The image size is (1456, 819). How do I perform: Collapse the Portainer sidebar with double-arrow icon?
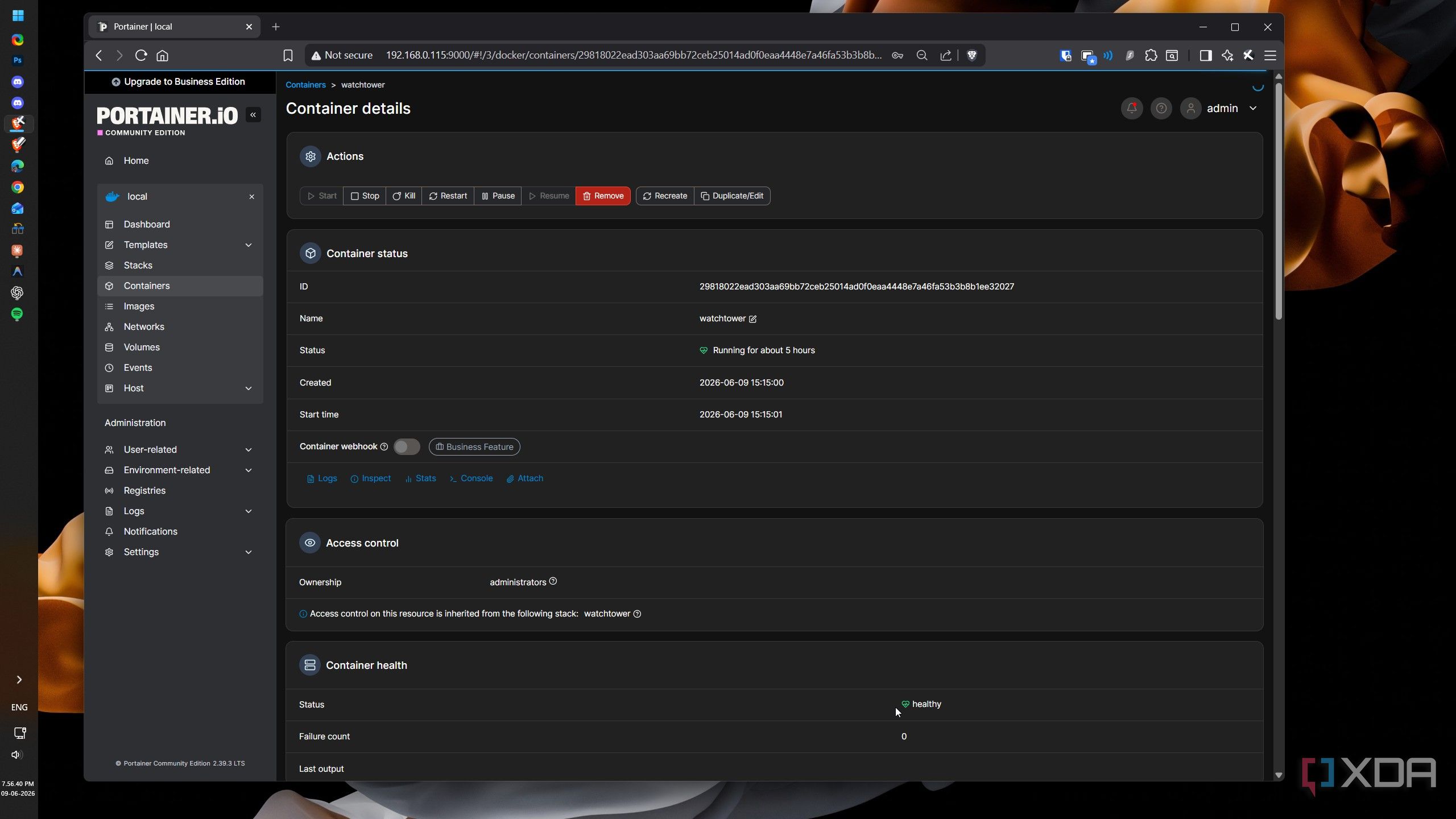pyautogui.click(x=253, y=115)
